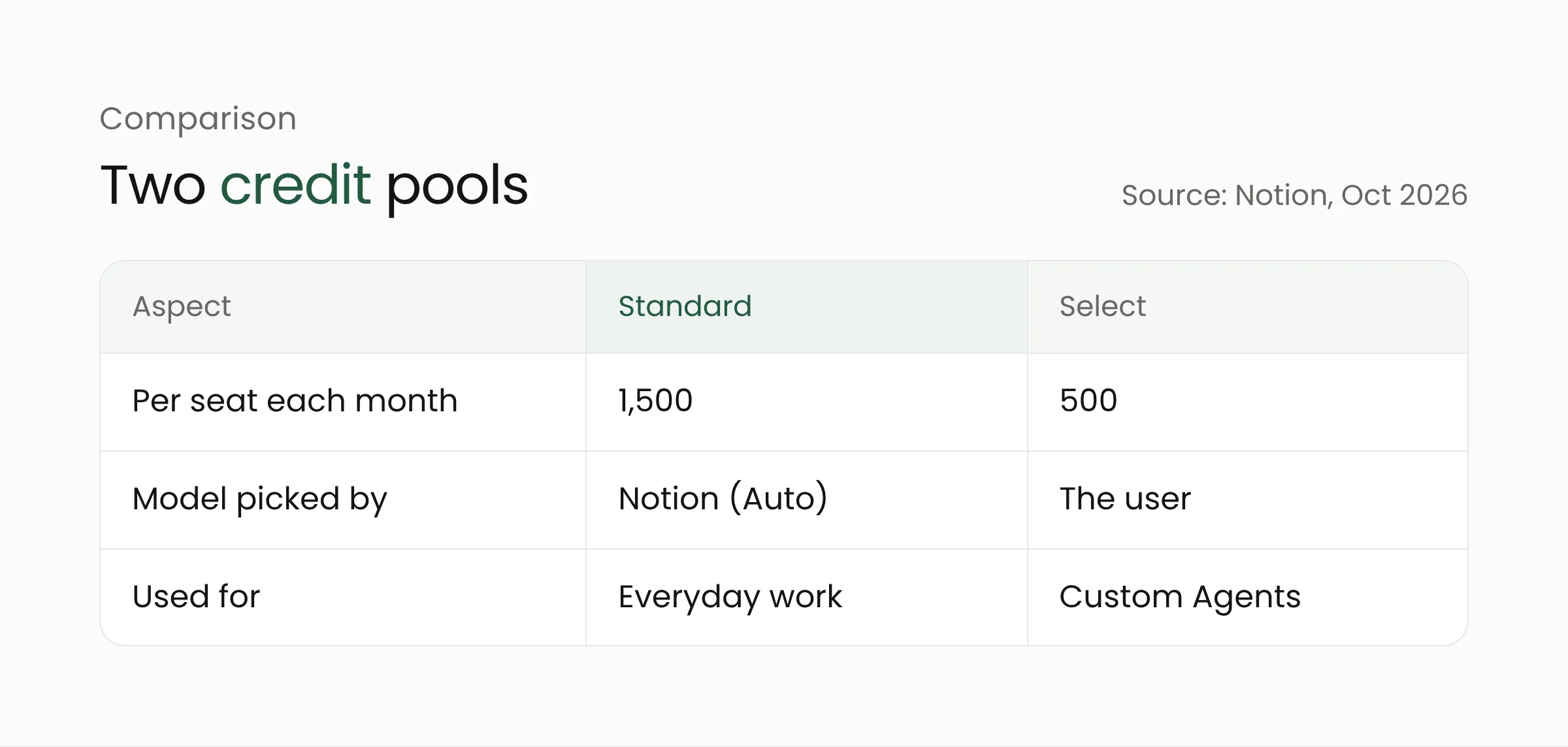Click the 'Comparison' label above the title
1568x747 pixels.
(198, 119)
